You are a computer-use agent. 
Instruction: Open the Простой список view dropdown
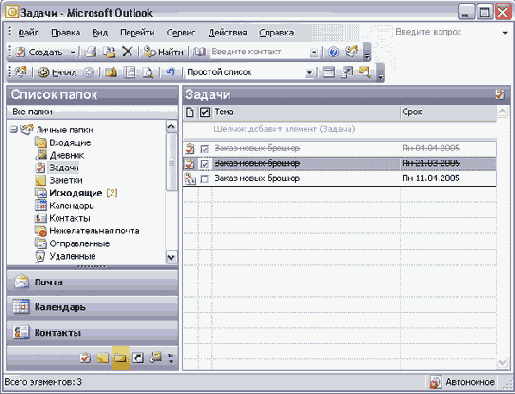[310, 72]
